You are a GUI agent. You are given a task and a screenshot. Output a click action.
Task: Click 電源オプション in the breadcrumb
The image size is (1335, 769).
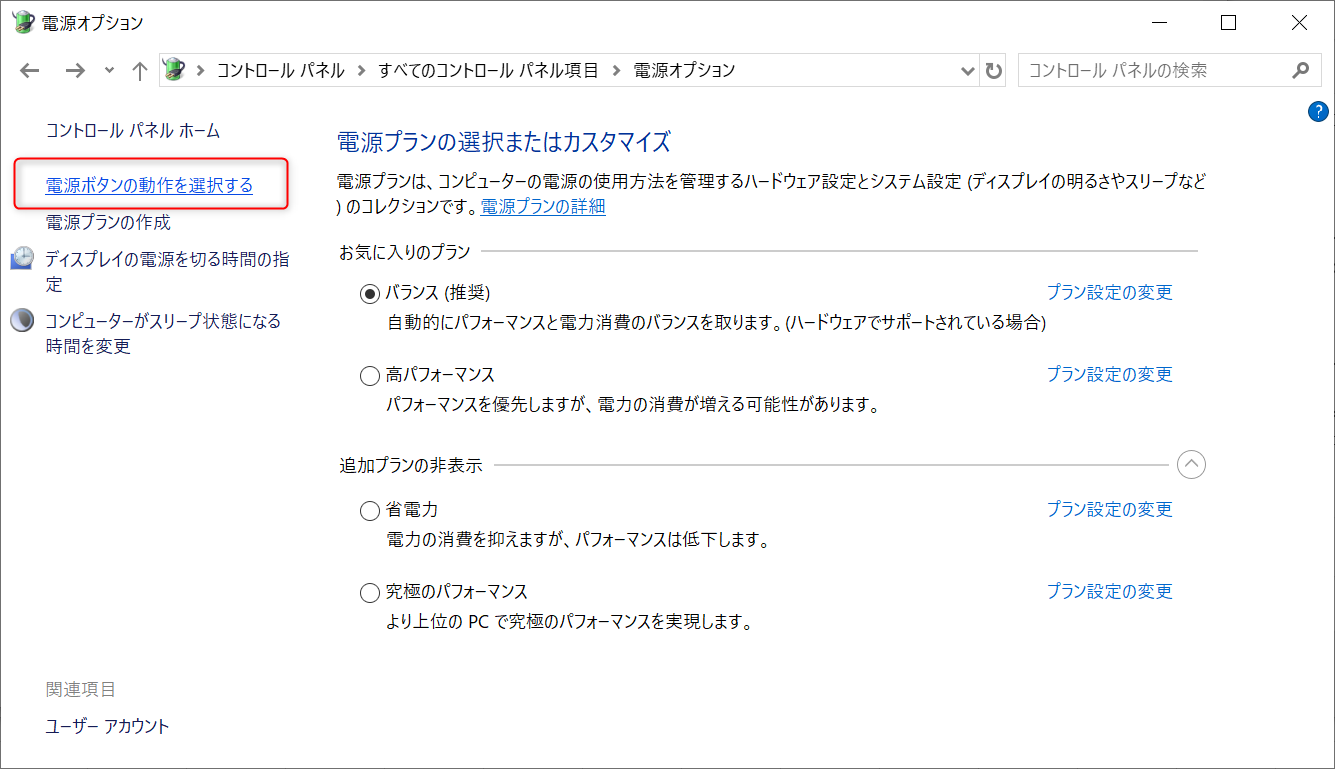tap(685, 70)
